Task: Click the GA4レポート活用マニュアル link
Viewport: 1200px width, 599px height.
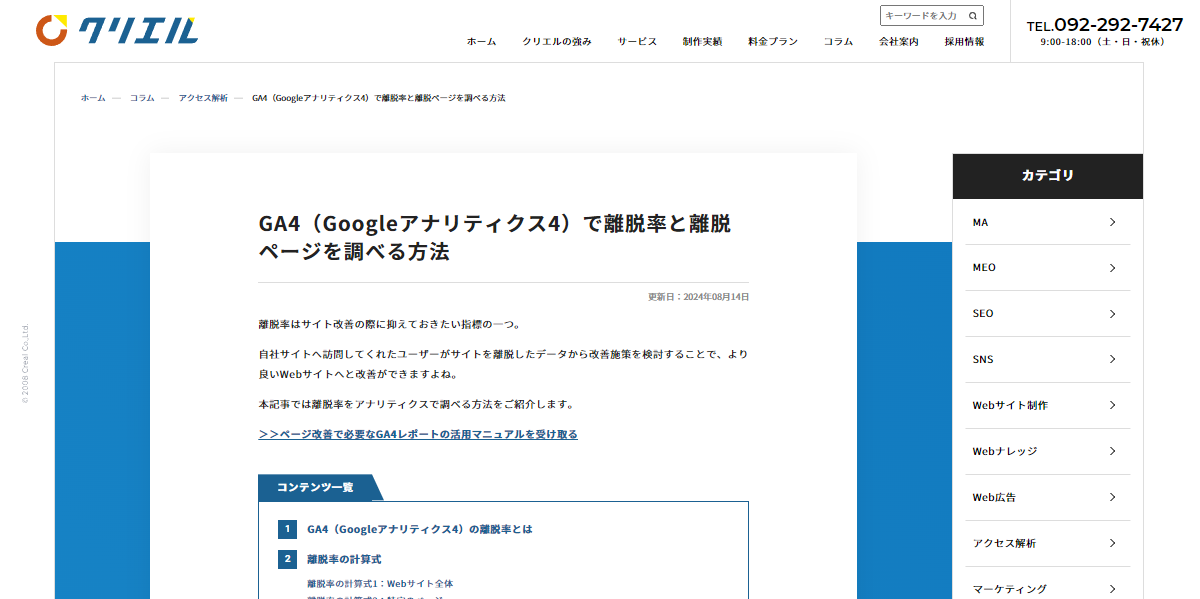Action: tap(418, 434)
